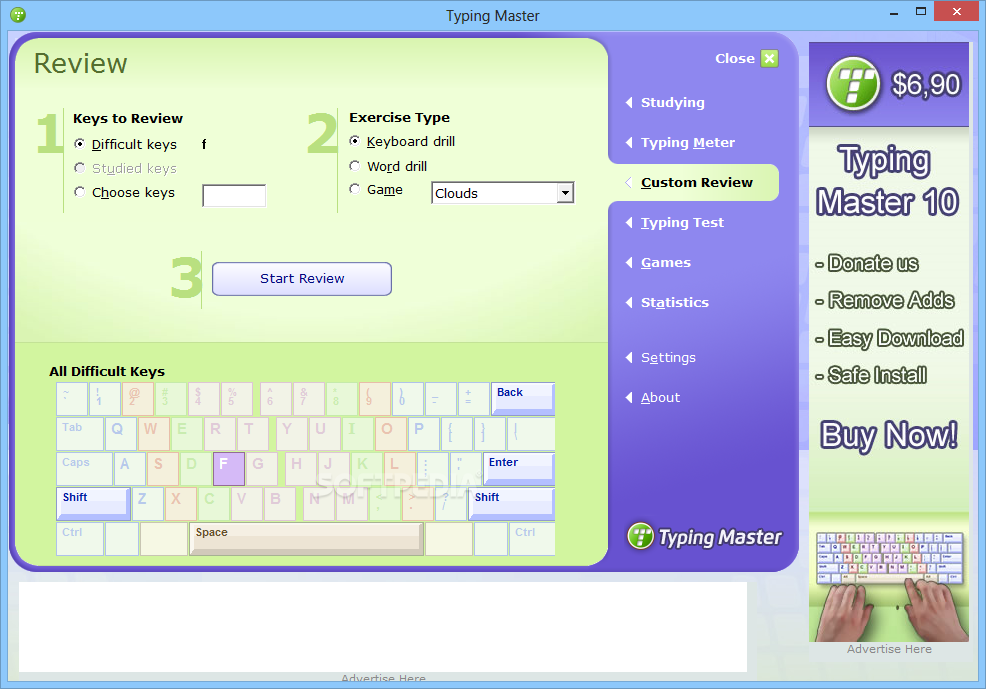
Task: Click the Enter key on keyboard diagram
Action: point(519,469)
